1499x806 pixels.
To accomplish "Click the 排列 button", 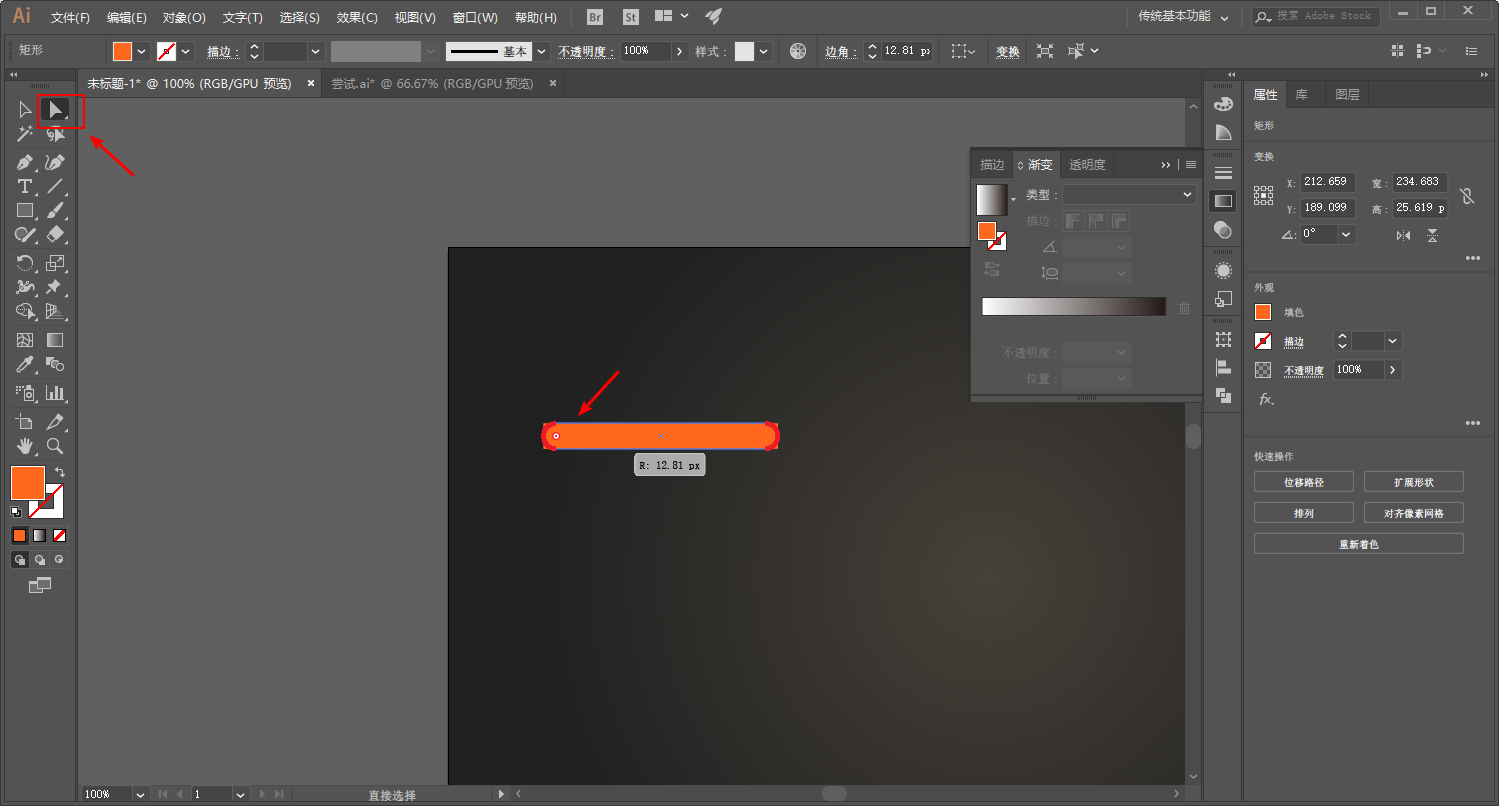I will 1304,513.
